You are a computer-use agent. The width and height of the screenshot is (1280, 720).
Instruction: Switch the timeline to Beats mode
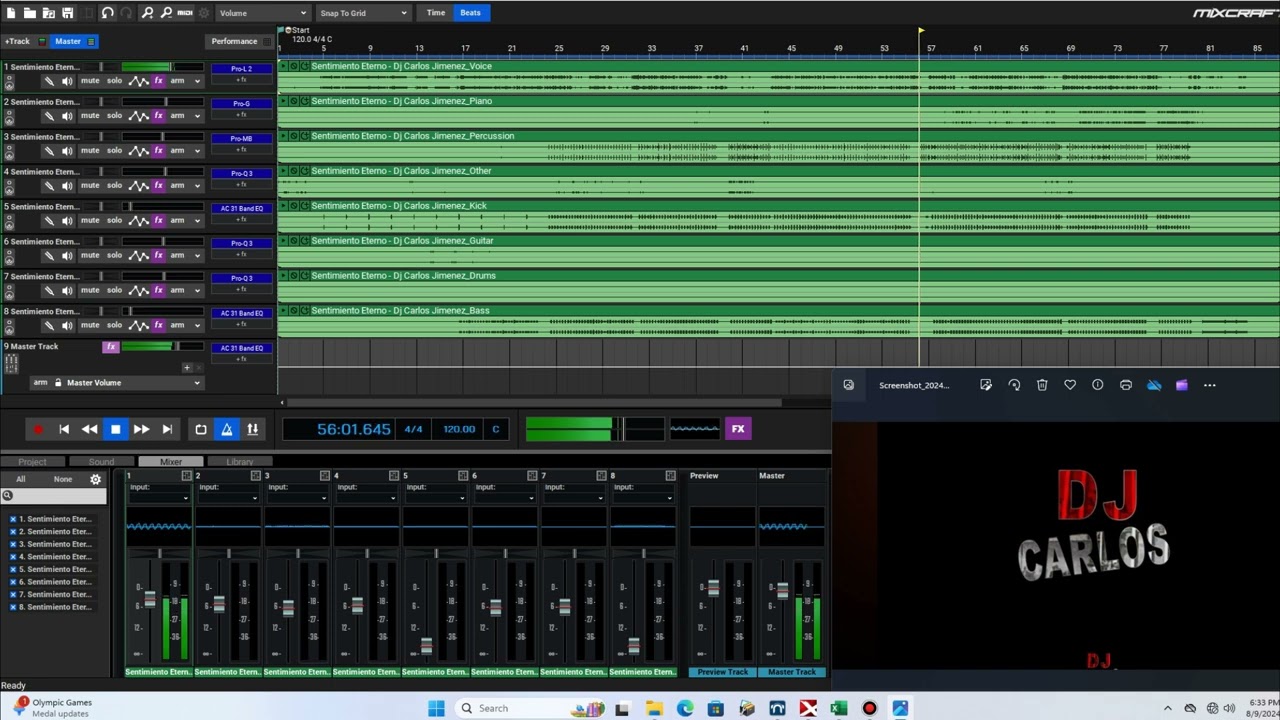tap(470, 13)
